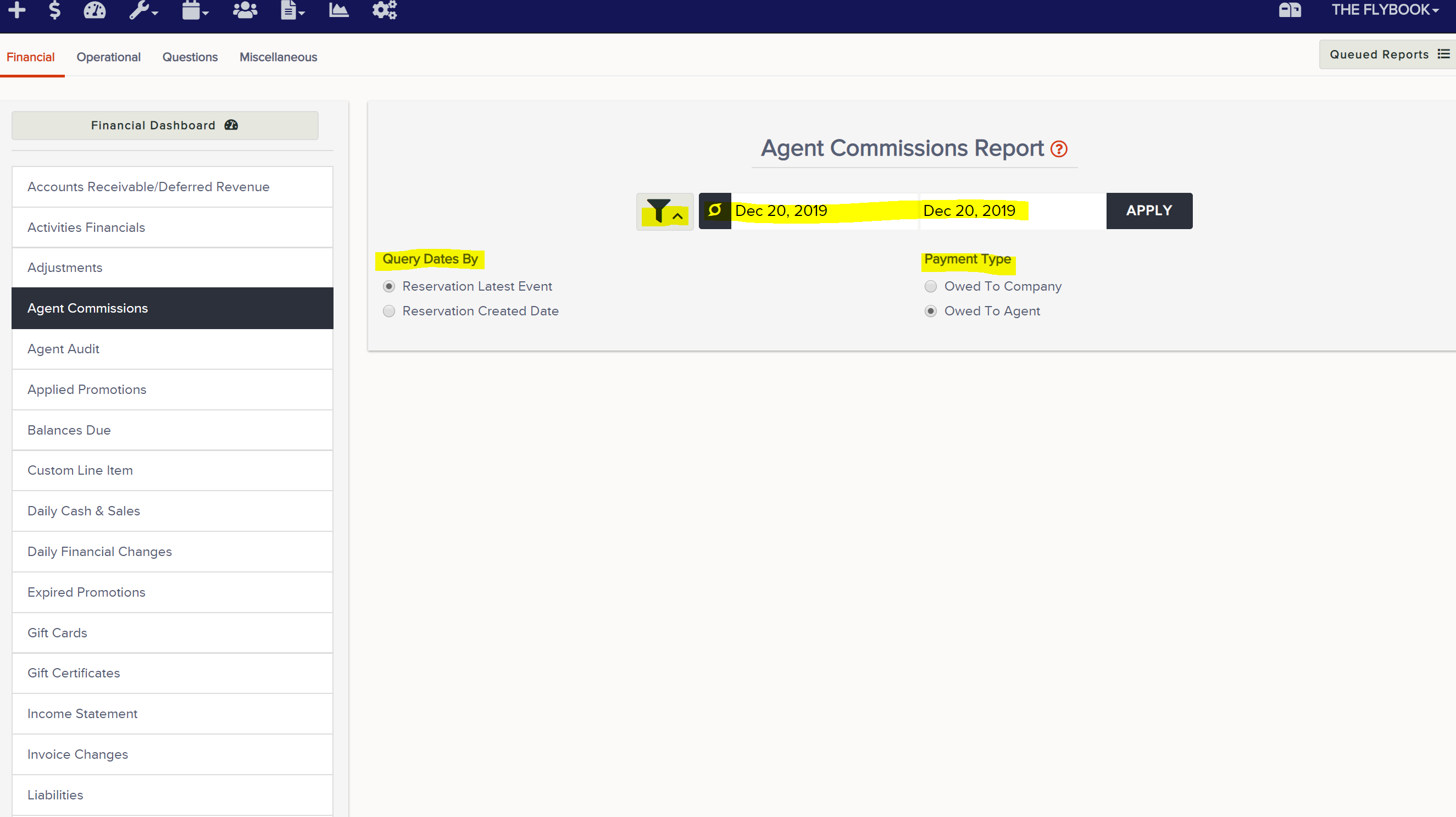Image resolution: width=1456 pixels, height=817 pixels.
Task: Open the document dropdown in navbar
Action: coord(292,9)
